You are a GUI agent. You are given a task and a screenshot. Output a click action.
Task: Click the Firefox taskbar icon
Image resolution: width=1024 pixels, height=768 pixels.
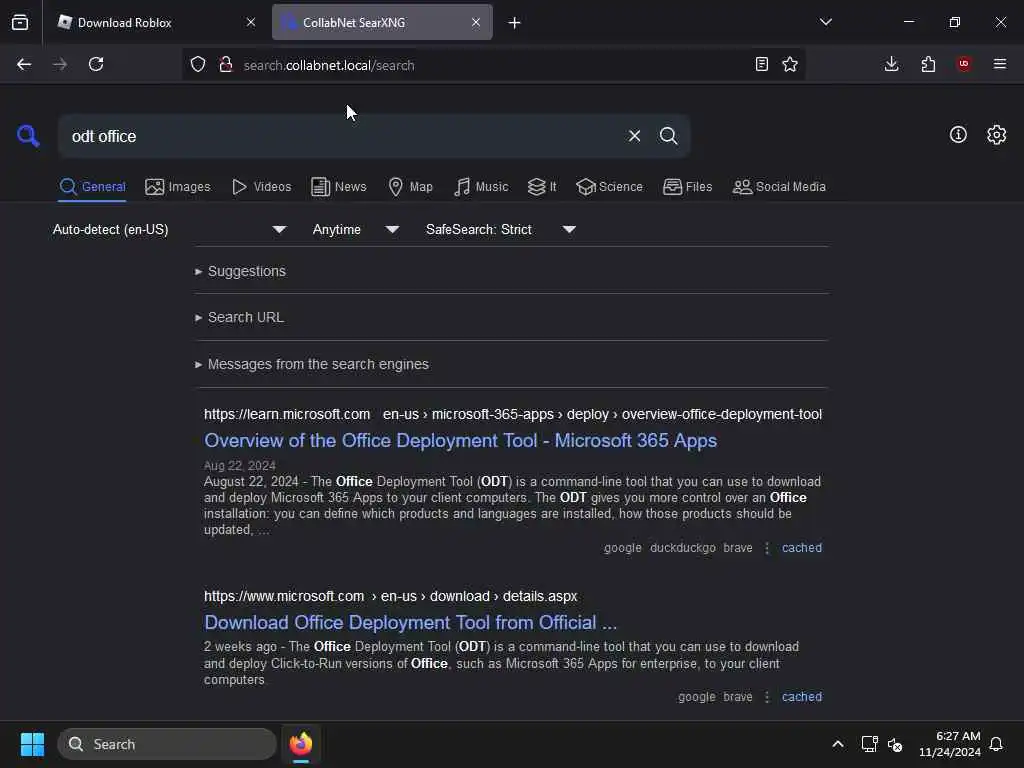pos(301,744)
